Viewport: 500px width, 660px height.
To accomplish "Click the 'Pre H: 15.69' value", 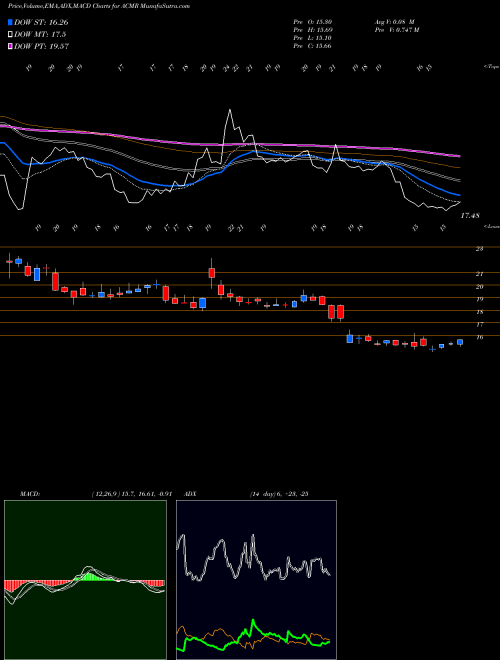I will click(x=313, y=30).
